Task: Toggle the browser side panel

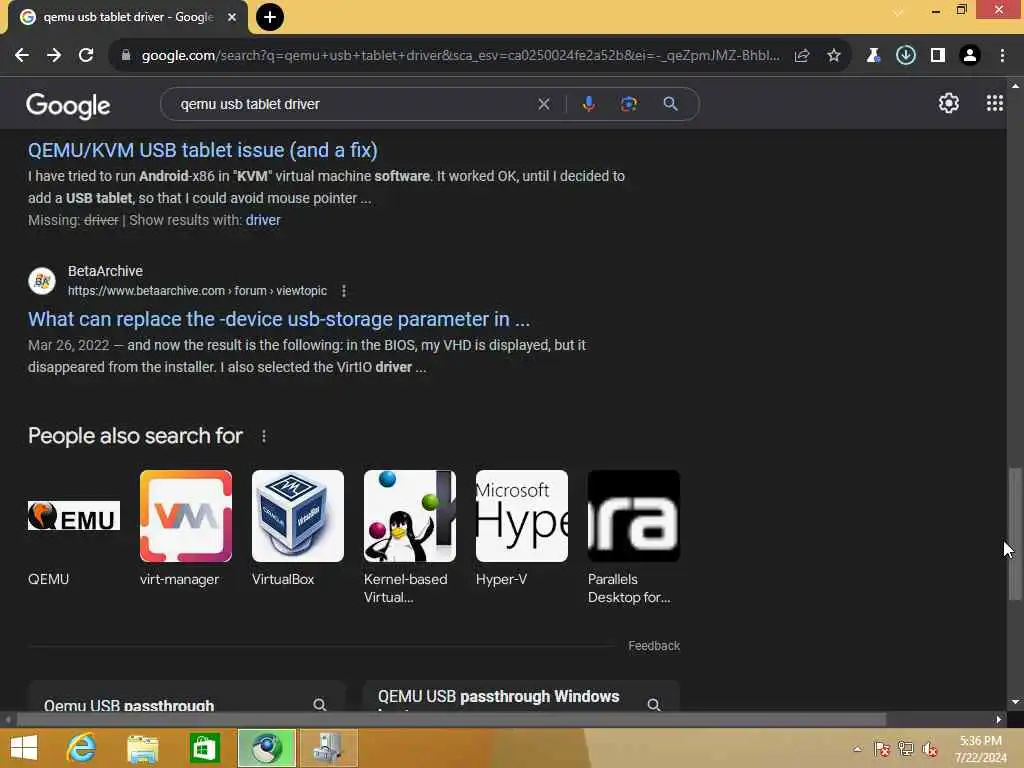Action: click(938, 56)
